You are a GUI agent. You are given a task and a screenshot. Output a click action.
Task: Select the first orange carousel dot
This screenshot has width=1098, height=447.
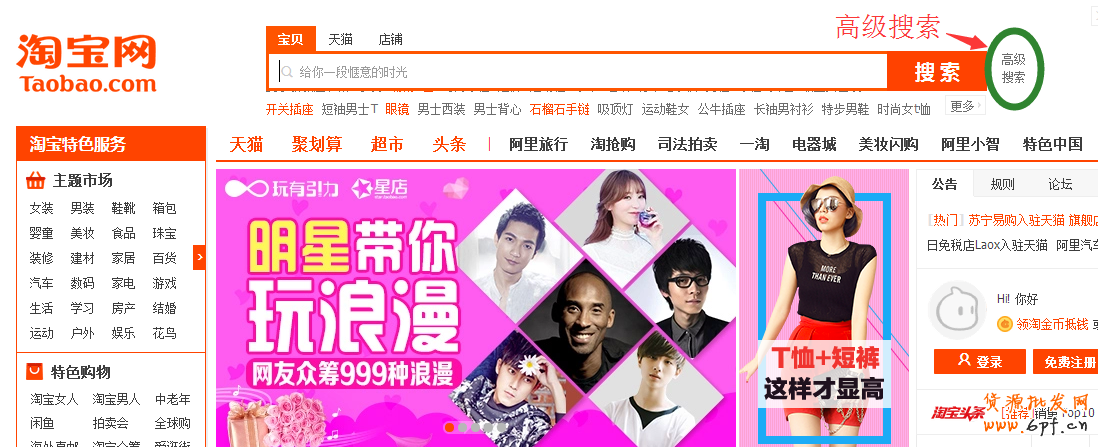click(x=450, y=426)
